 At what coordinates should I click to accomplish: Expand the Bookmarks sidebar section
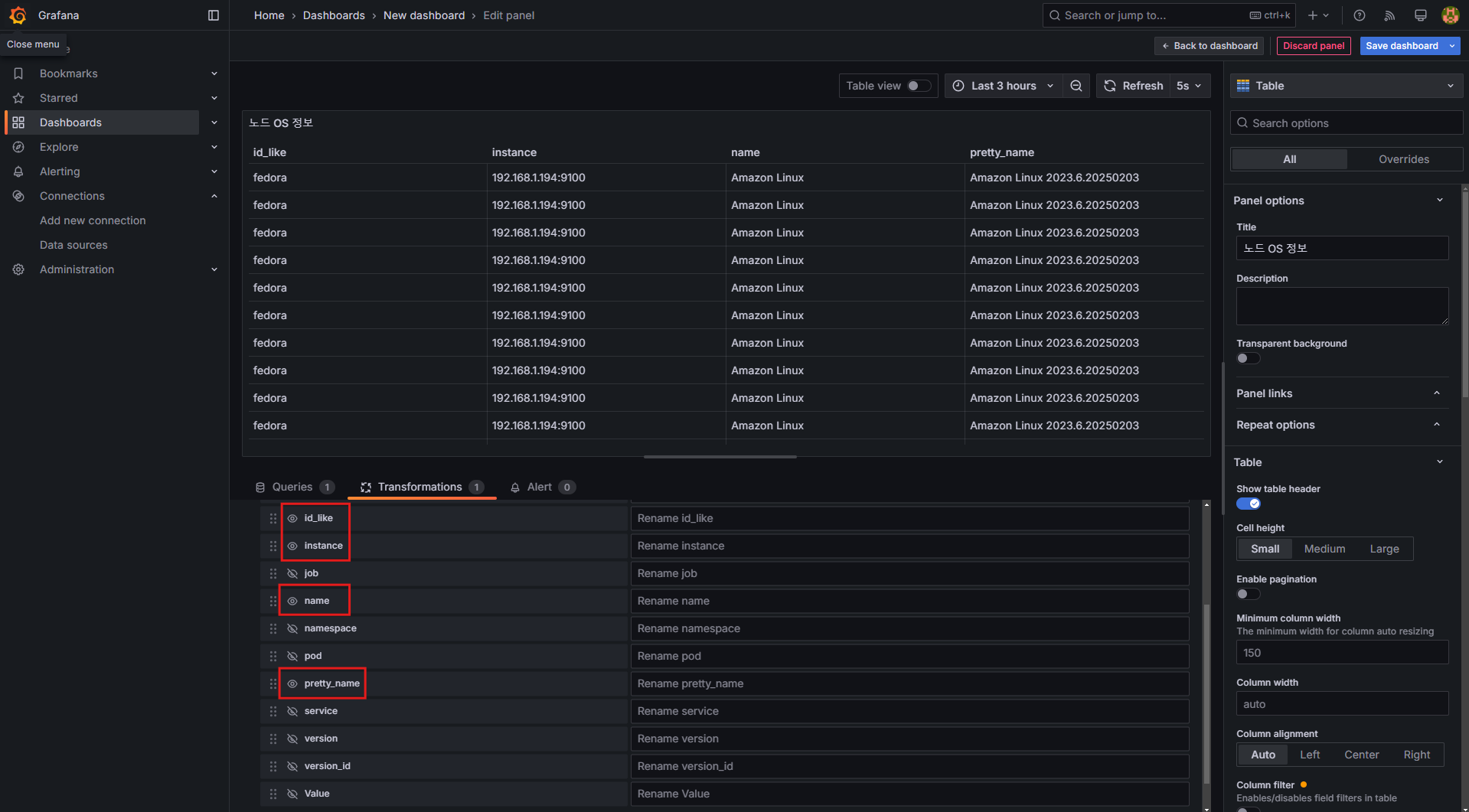pyautogui.click(x=214, y=73)
